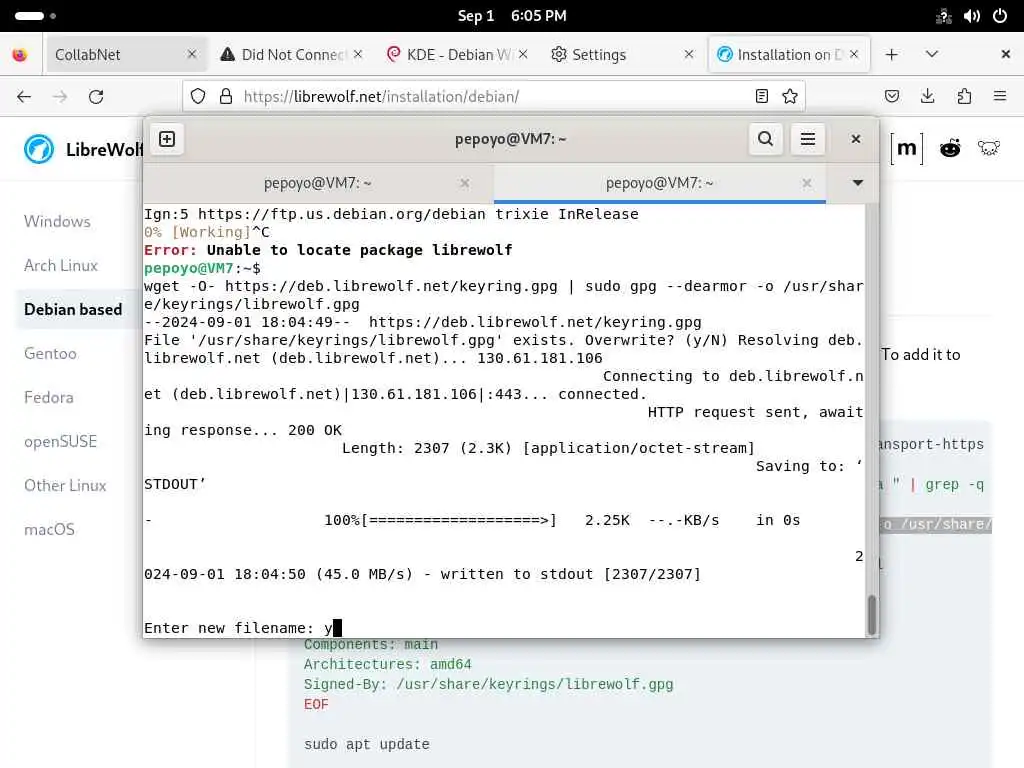Click the "Enter new filename:" terminal prompt
The image size is (1024, 768).
pos(229,628)
